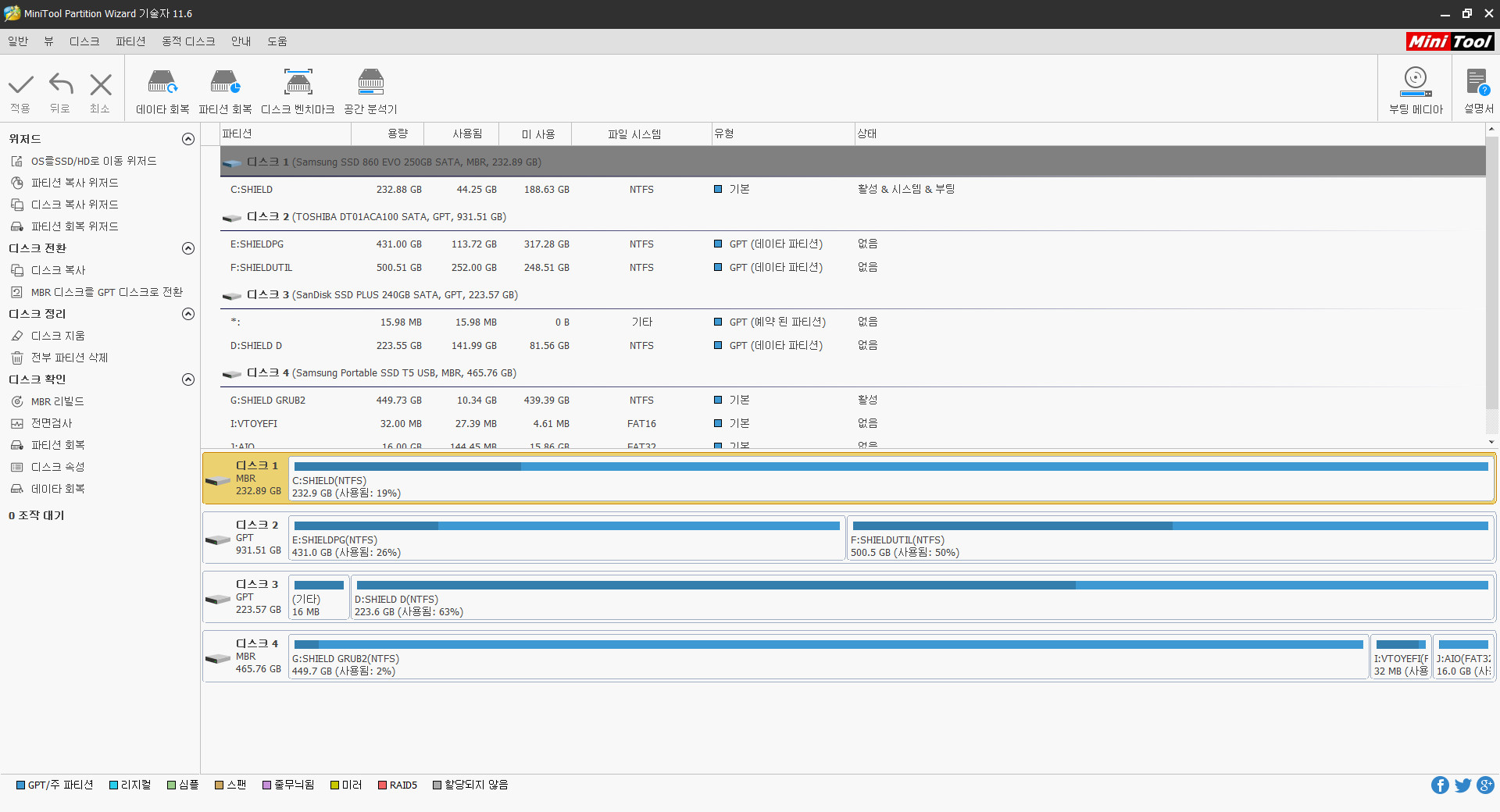Viewport: 1500px width, 812px height.
Task: Open the Google Plus share icon
Action: pos(1486,785)
